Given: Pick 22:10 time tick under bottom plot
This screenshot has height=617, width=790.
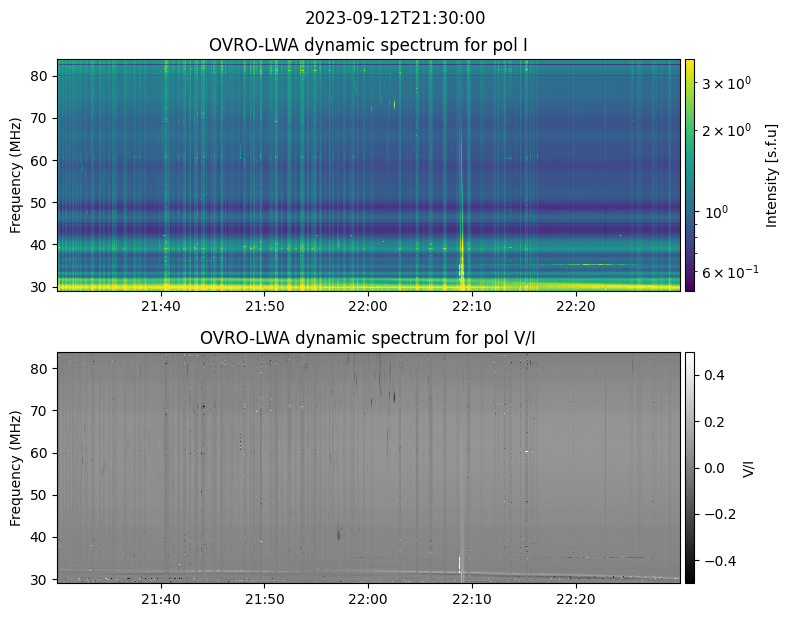Looking at the screenshot, I should (x=471, y=598).
